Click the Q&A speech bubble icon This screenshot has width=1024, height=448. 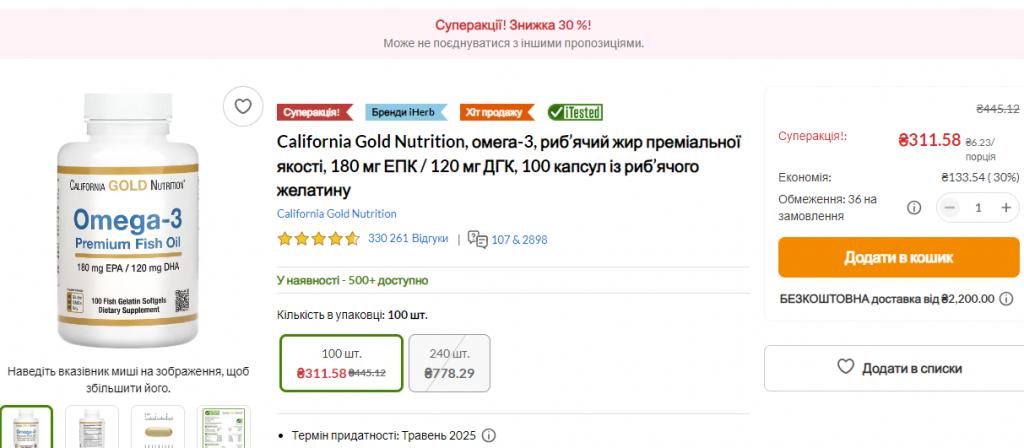pyautogui.click(x=477, y=239)
